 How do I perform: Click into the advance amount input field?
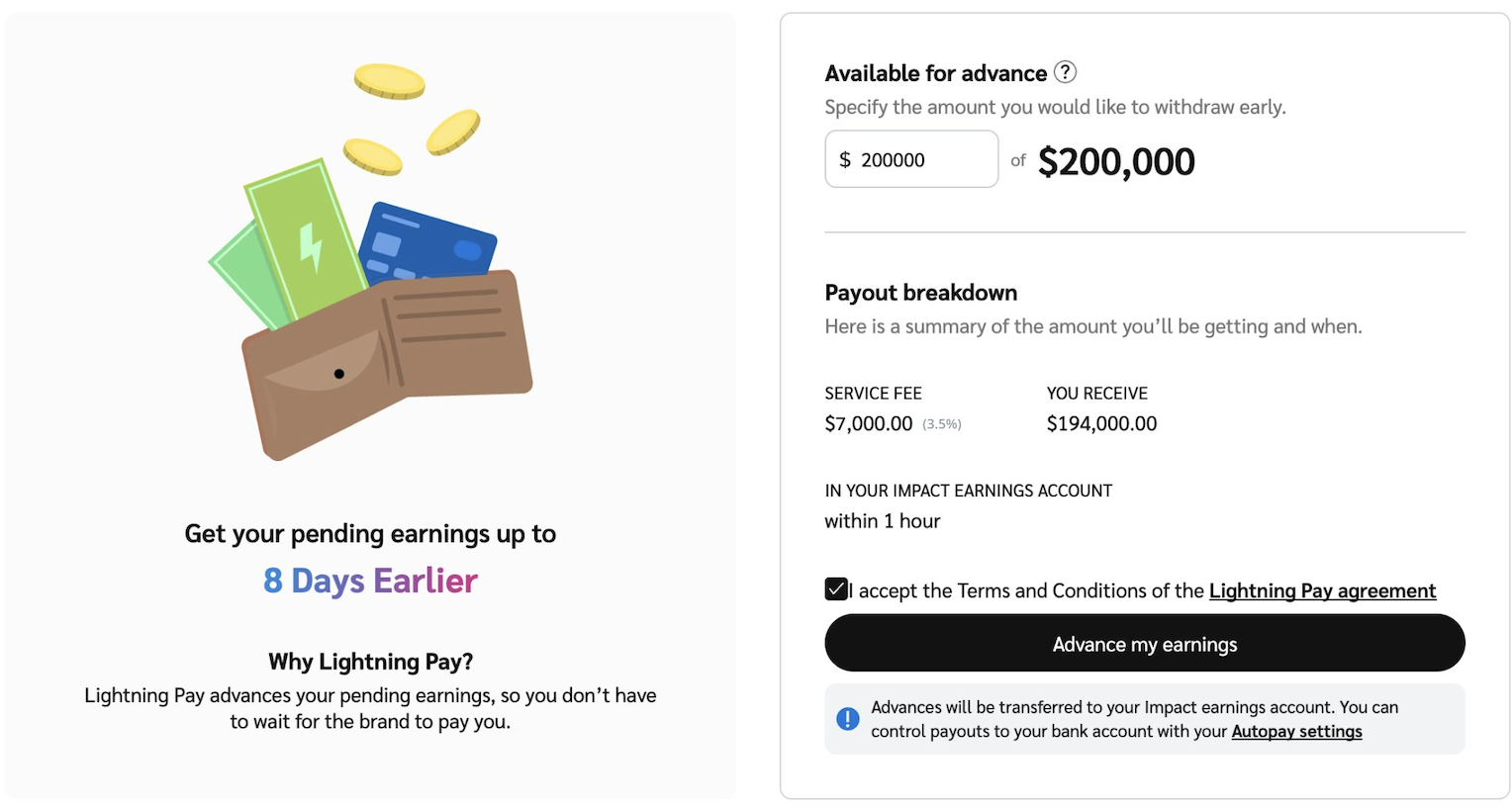pyautogui.click(x=920, y=160)
